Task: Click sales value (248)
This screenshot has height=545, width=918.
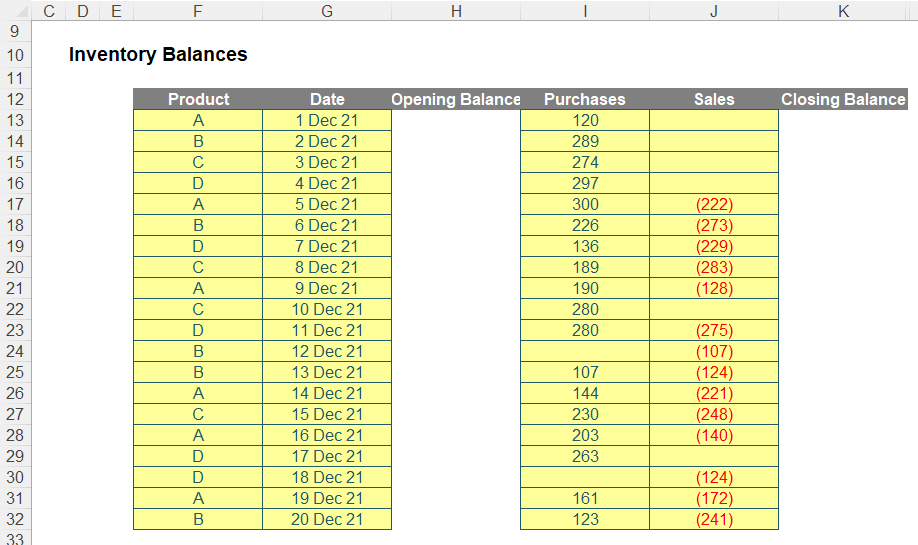Action: (714, 414)
